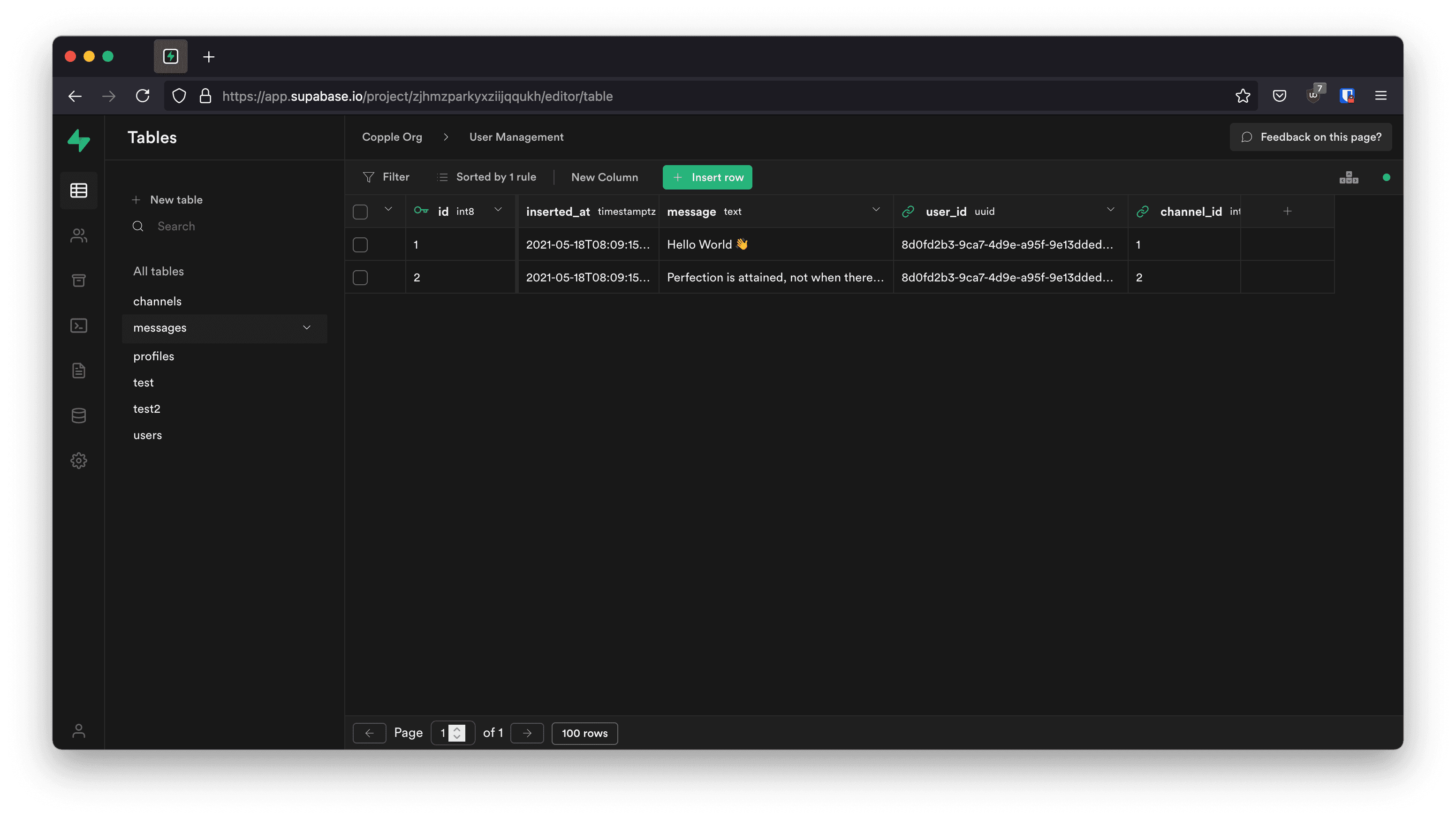Open the Storage sidebar icon
1456x819 pixels.
78,281
